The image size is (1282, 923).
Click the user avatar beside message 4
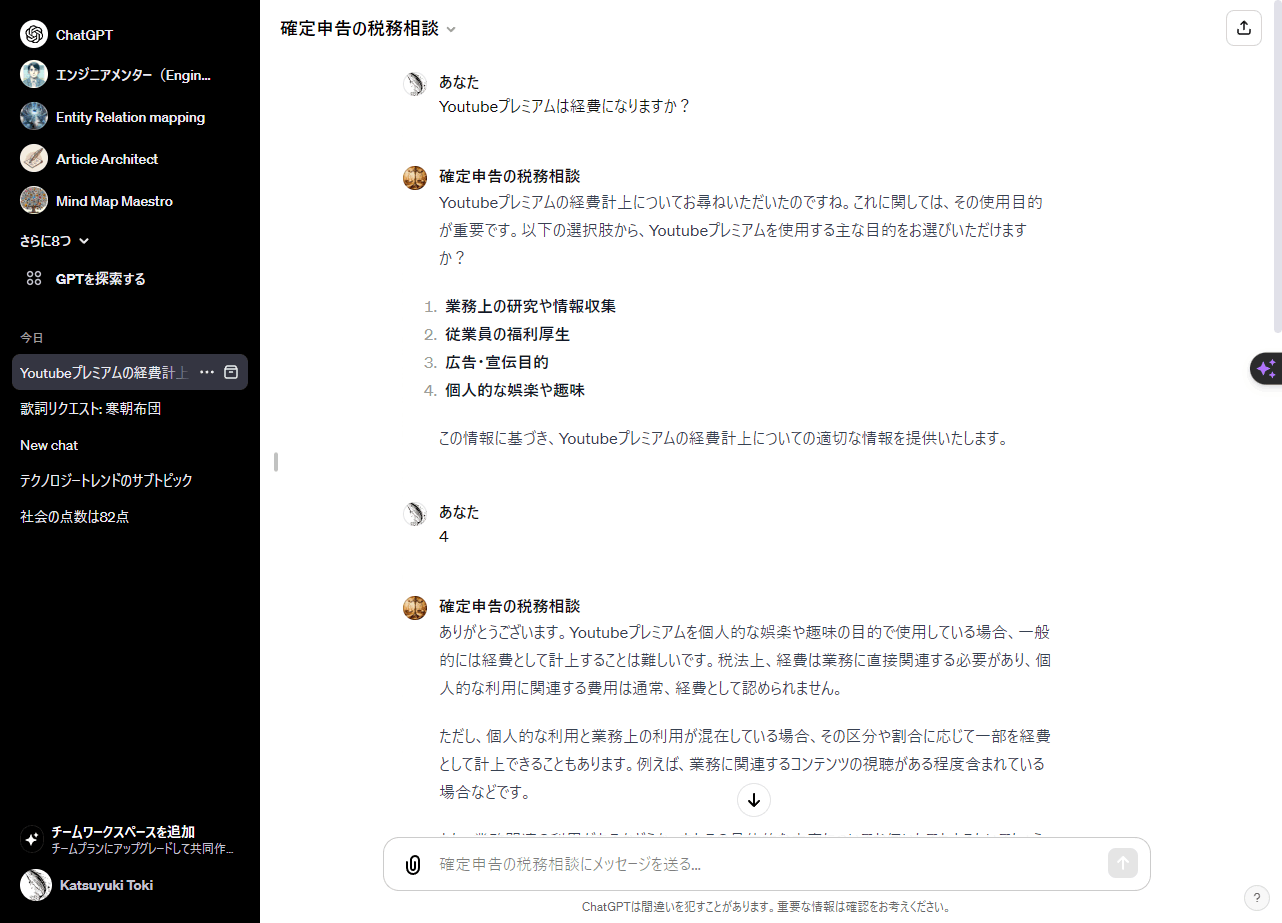(x=415, y=514)
